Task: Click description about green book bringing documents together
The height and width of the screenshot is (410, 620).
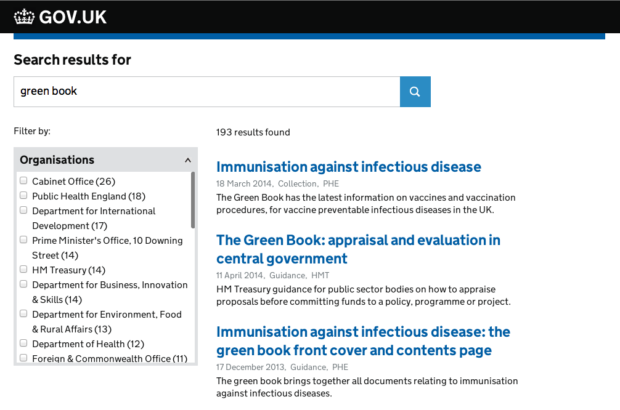Action: coord(367,387)
